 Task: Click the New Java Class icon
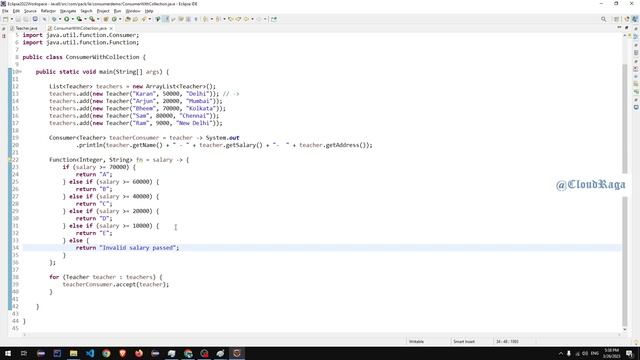[x=114, y=19]
